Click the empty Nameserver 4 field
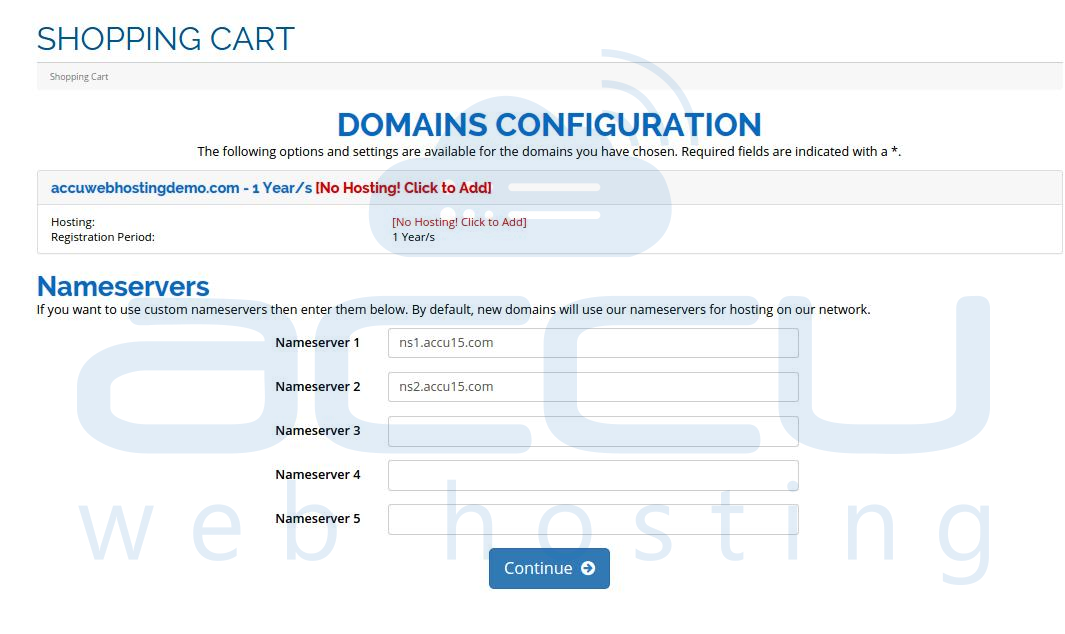The width and height of the screenshot is (1065, 634). coord(593,475)
